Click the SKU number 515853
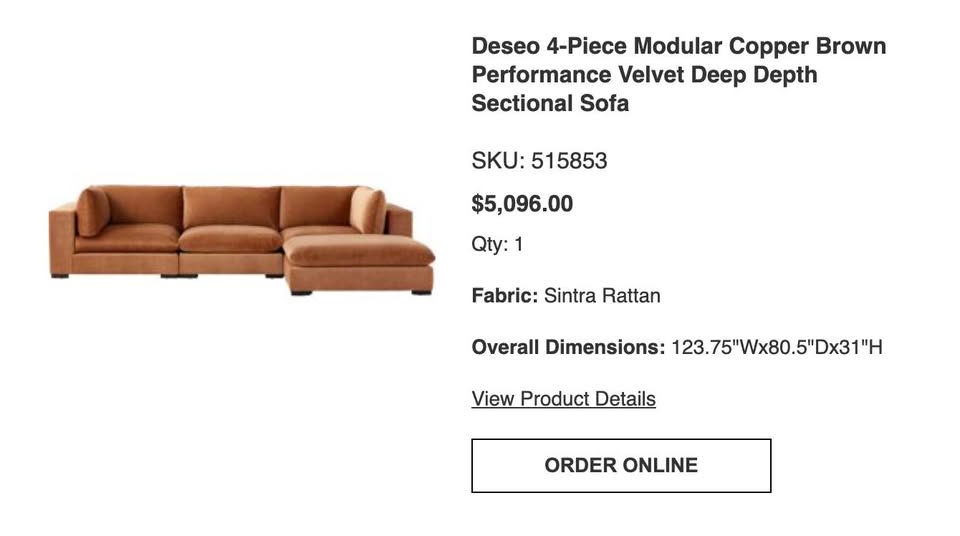Viewport: 960px width, 536px height. coord(569,161)
